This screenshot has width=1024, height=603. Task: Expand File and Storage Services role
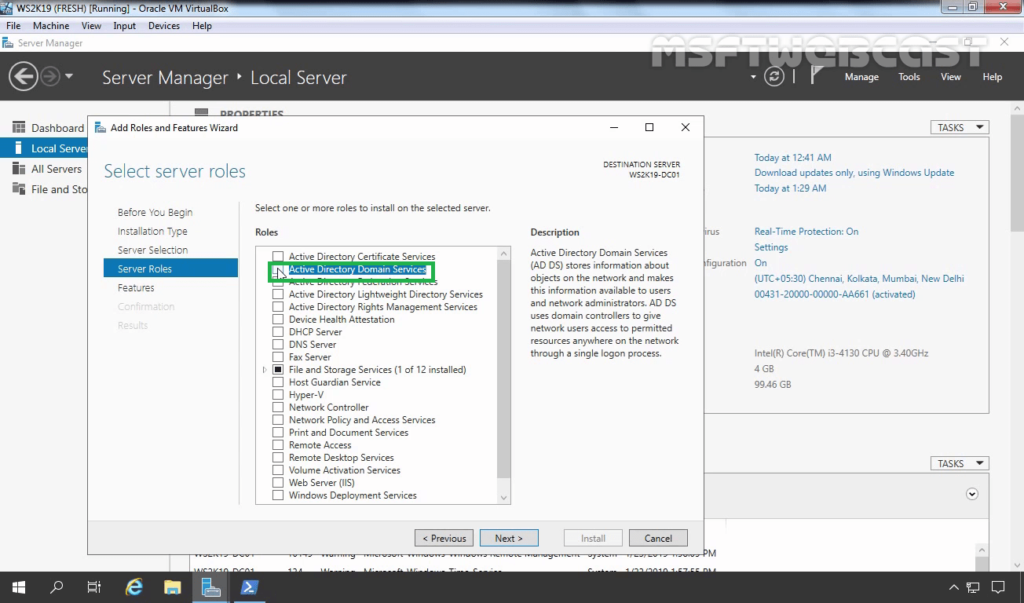click(x=264, y=370)
